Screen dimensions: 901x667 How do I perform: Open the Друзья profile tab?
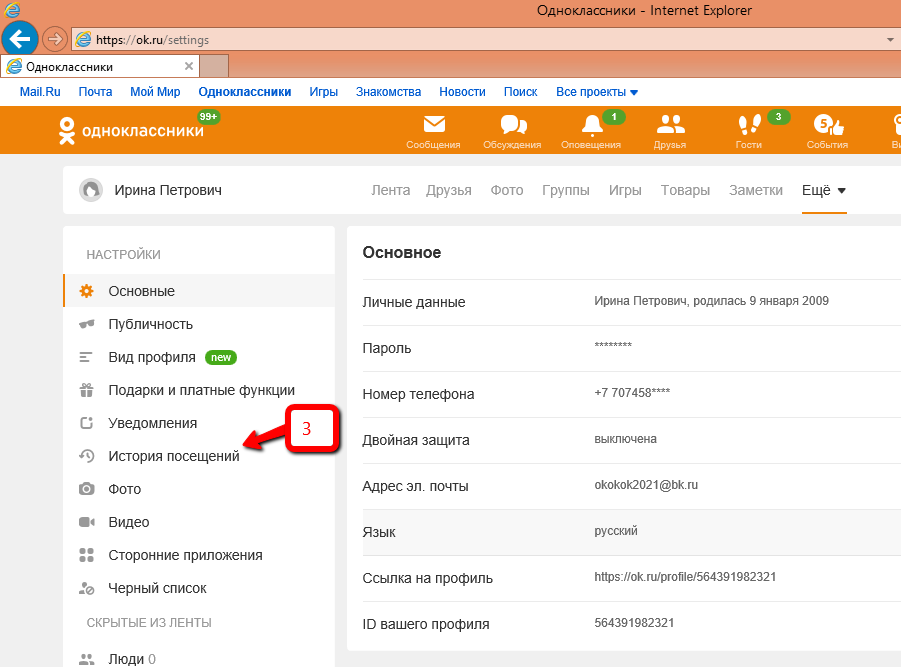click(449, 190)
